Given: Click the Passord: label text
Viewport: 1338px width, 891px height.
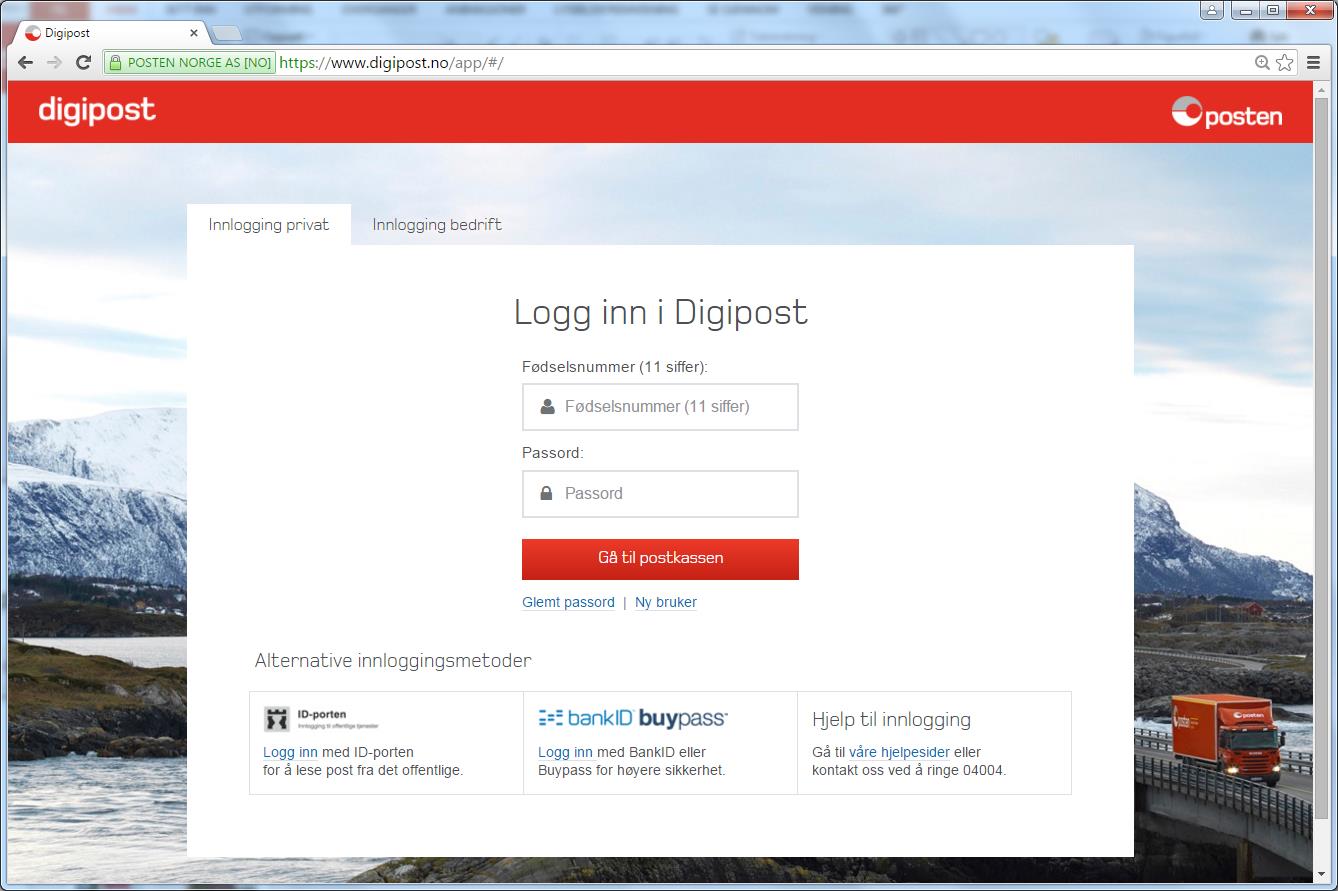Looking at the screenshot, I should click(x=553, y=453).
